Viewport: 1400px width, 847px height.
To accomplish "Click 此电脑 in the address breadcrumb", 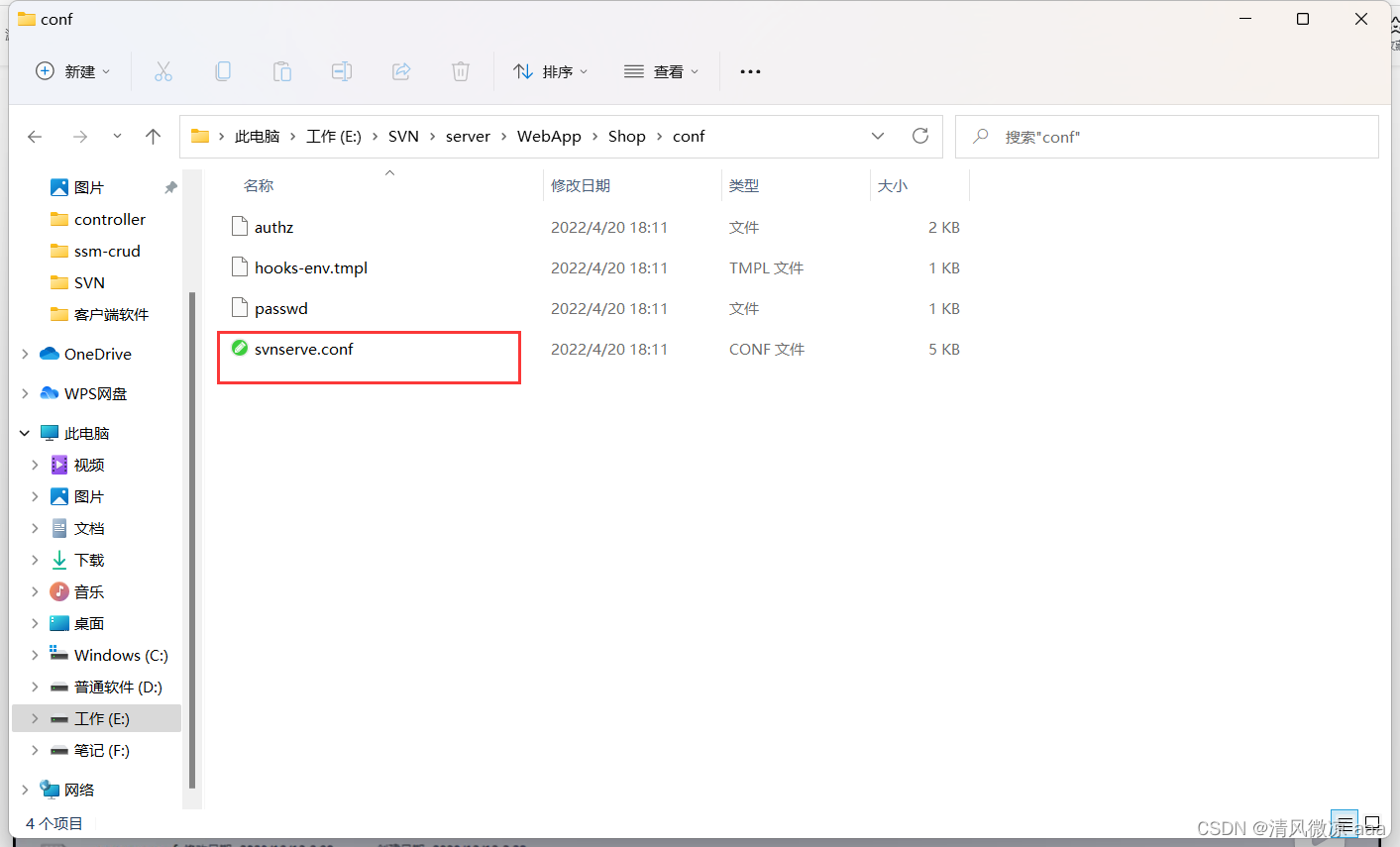I will (x=257, y=136).
